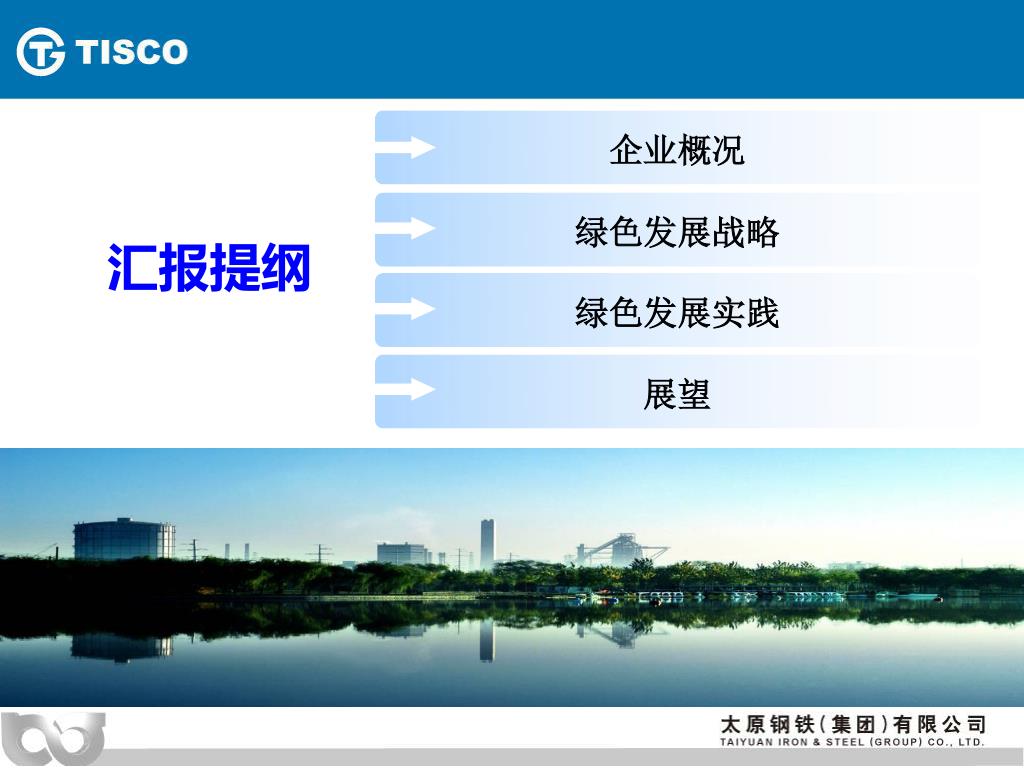Click TAIYUAN IRON & STEEL English text
The image size is (1024, 768).
click(x=852, y=742)
